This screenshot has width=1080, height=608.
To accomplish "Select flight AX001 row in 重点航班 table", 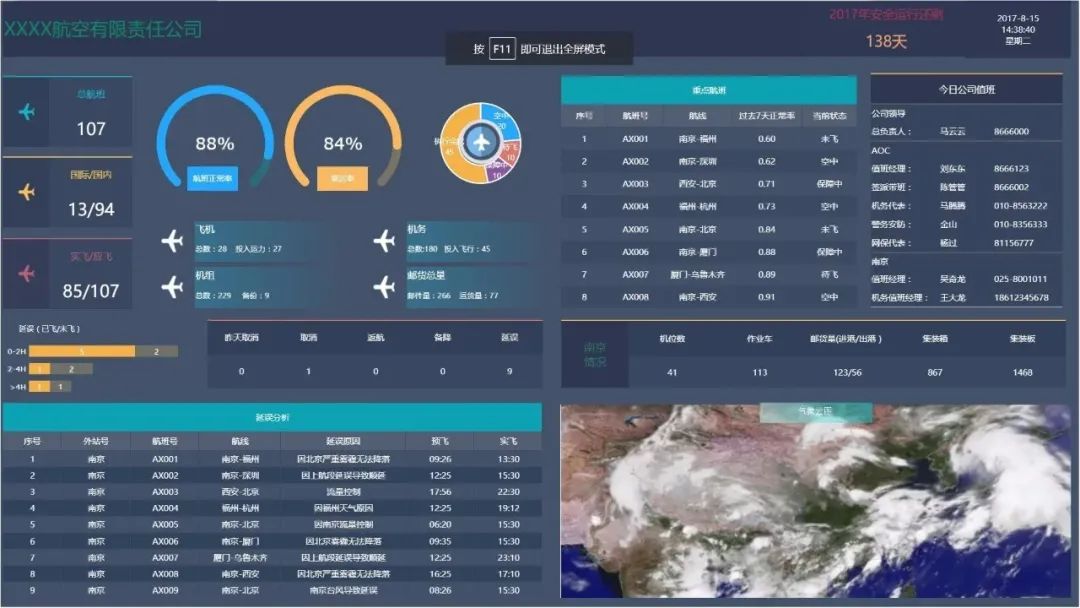I will tap(709, 138).
